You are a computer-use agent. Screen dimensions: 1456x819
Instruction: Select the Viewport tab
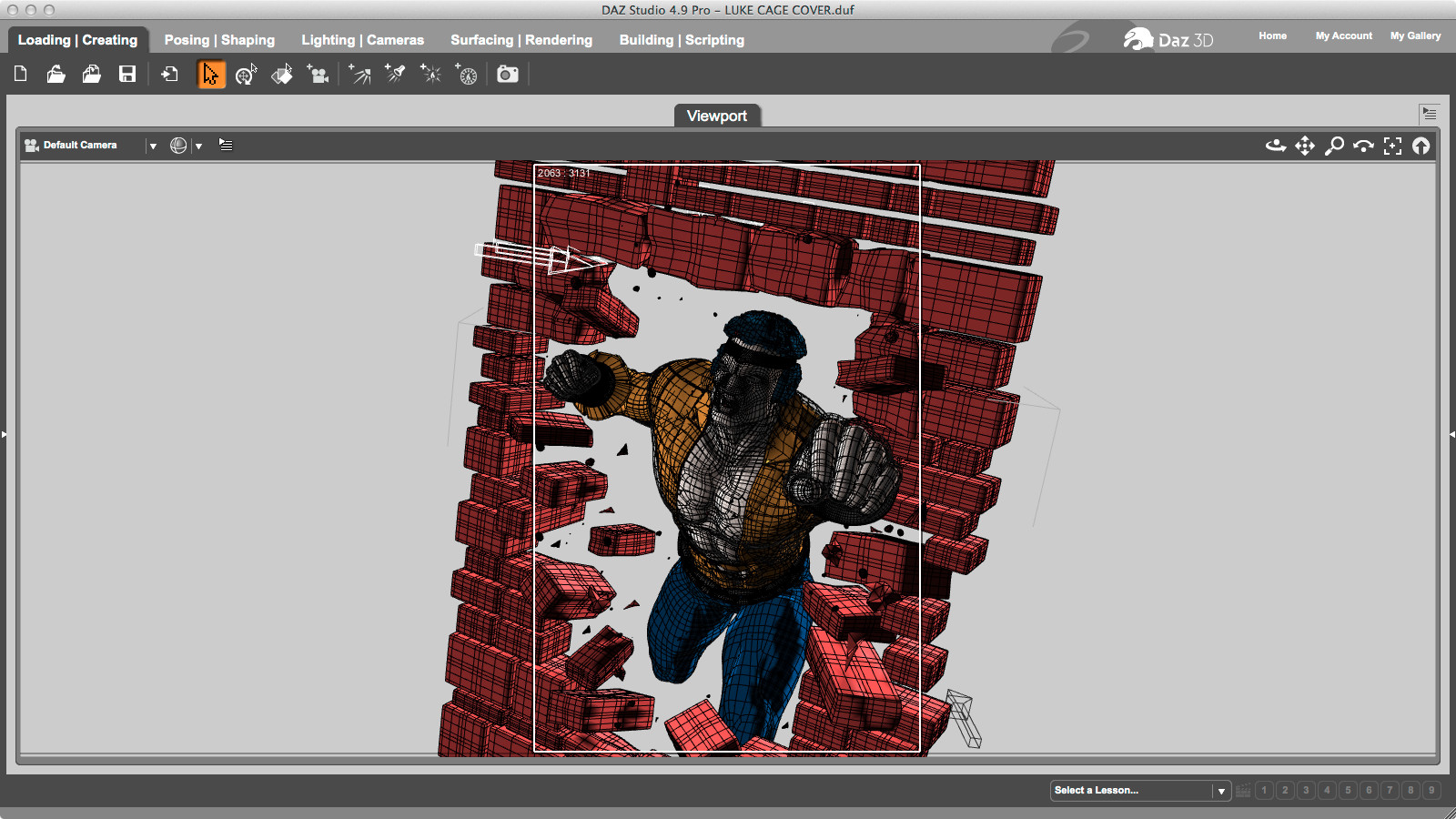pos(717,116)
